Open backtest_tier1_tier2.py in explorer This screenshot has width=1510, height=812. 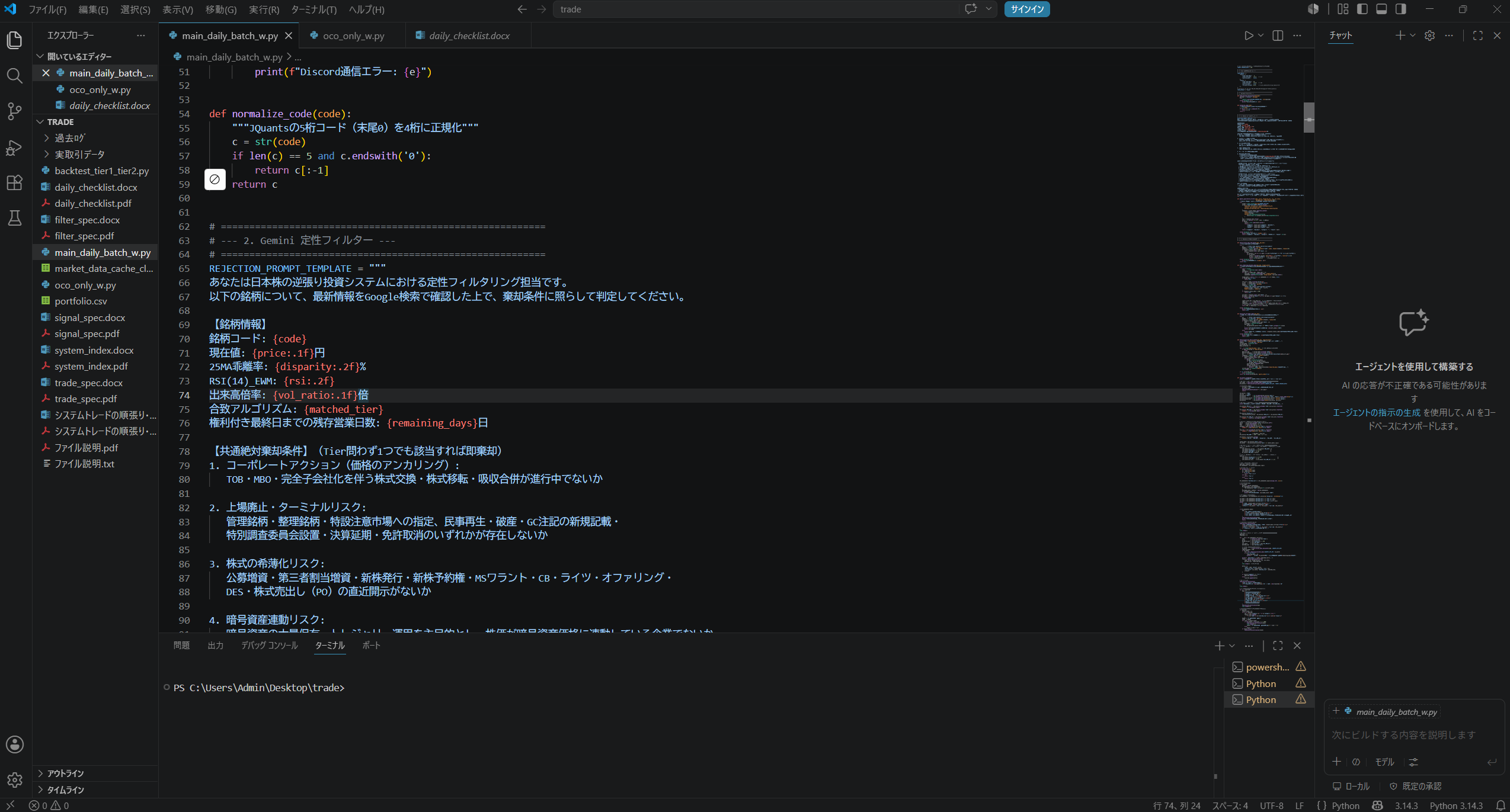tap(95, 171)
